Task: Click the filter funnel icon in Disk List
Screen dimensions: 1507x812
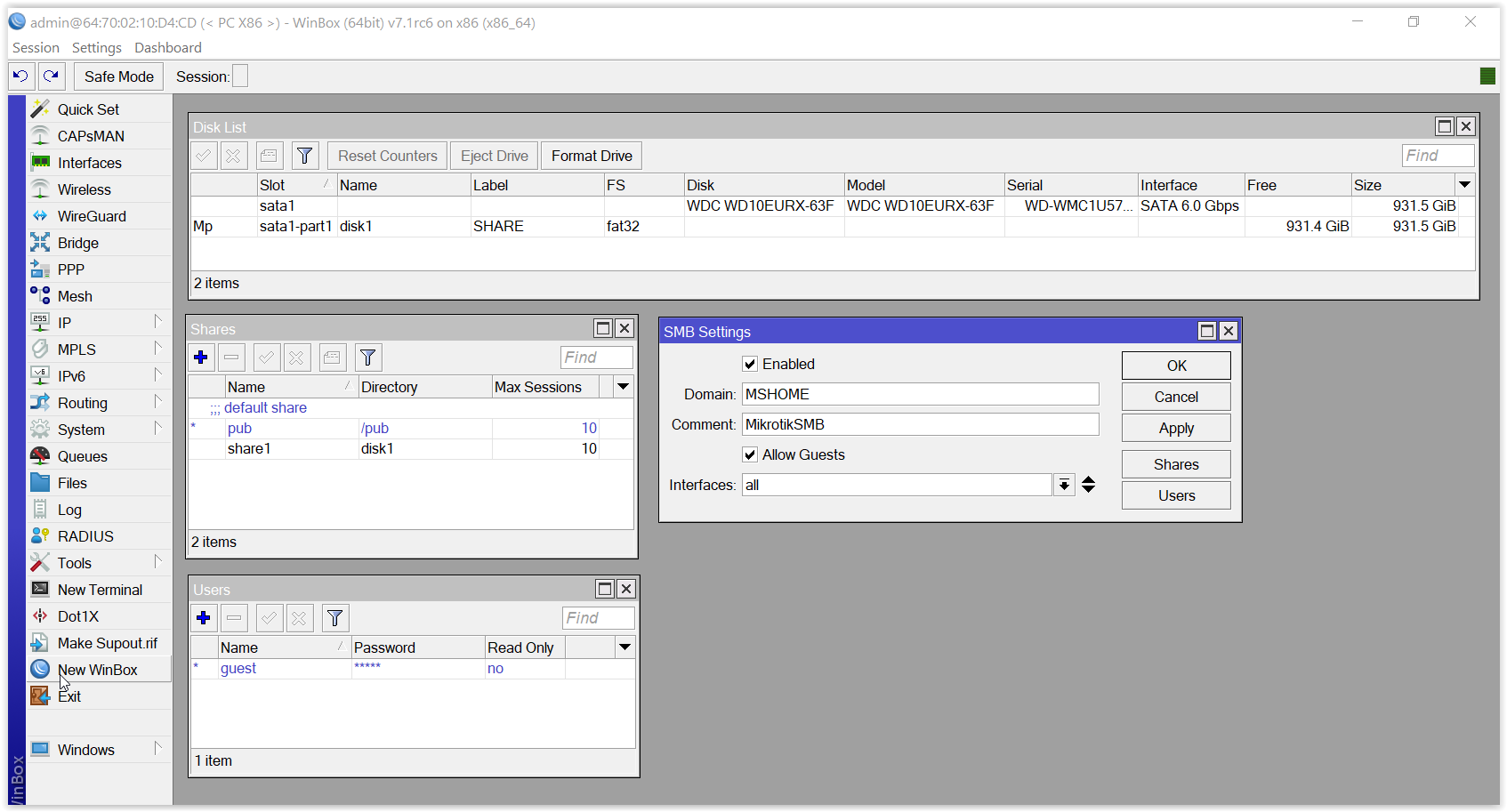Action: pyautogui.click(x=305, y=157)
